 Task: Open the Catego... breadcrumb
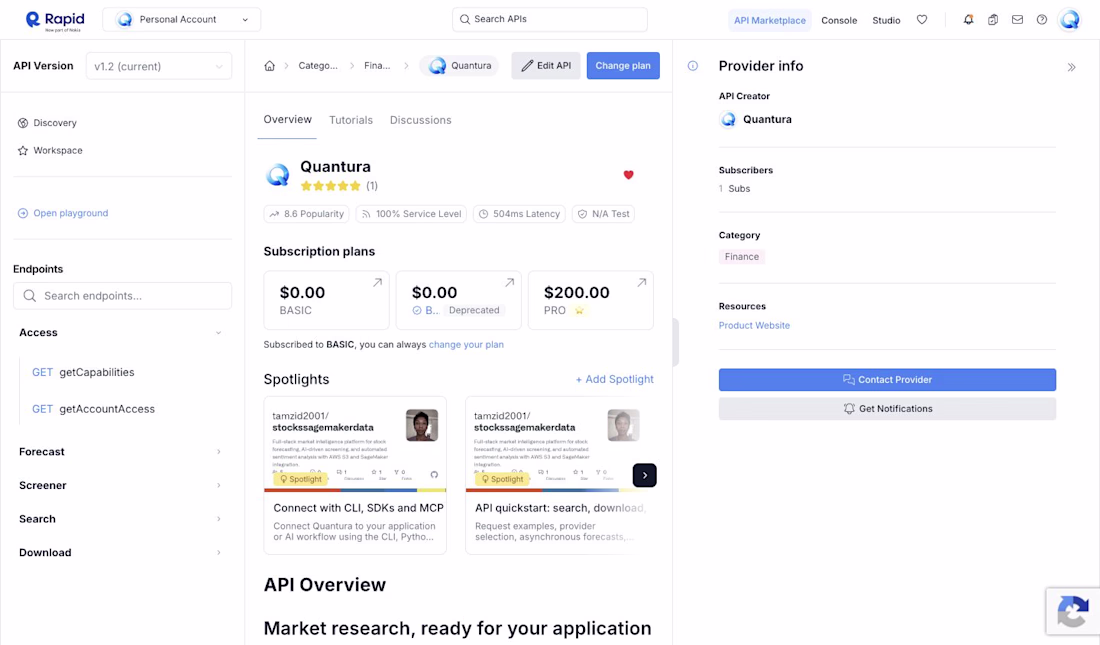coord(318,66)
